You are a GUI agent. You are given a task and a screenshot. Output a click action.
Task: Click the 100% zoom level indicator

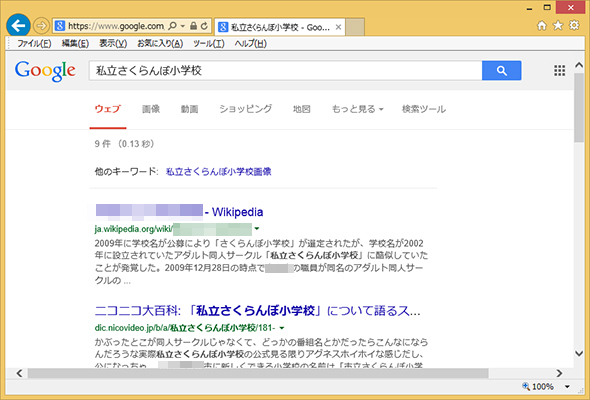click(538, 386)
